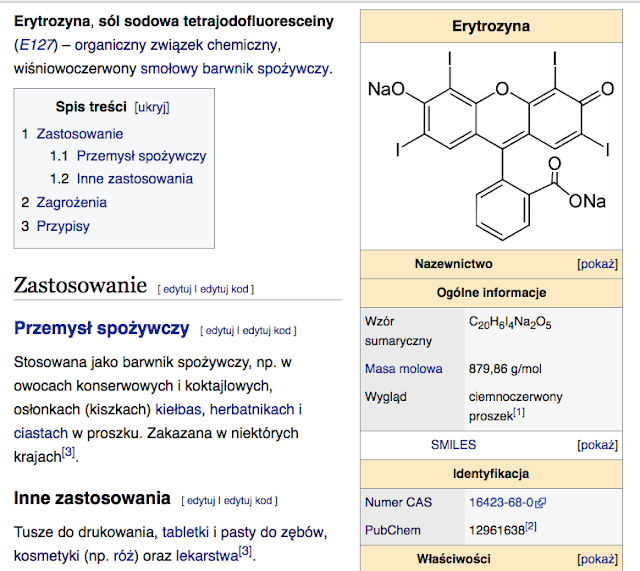Open the 'kiełbas' link

click(x=178, y=409)
